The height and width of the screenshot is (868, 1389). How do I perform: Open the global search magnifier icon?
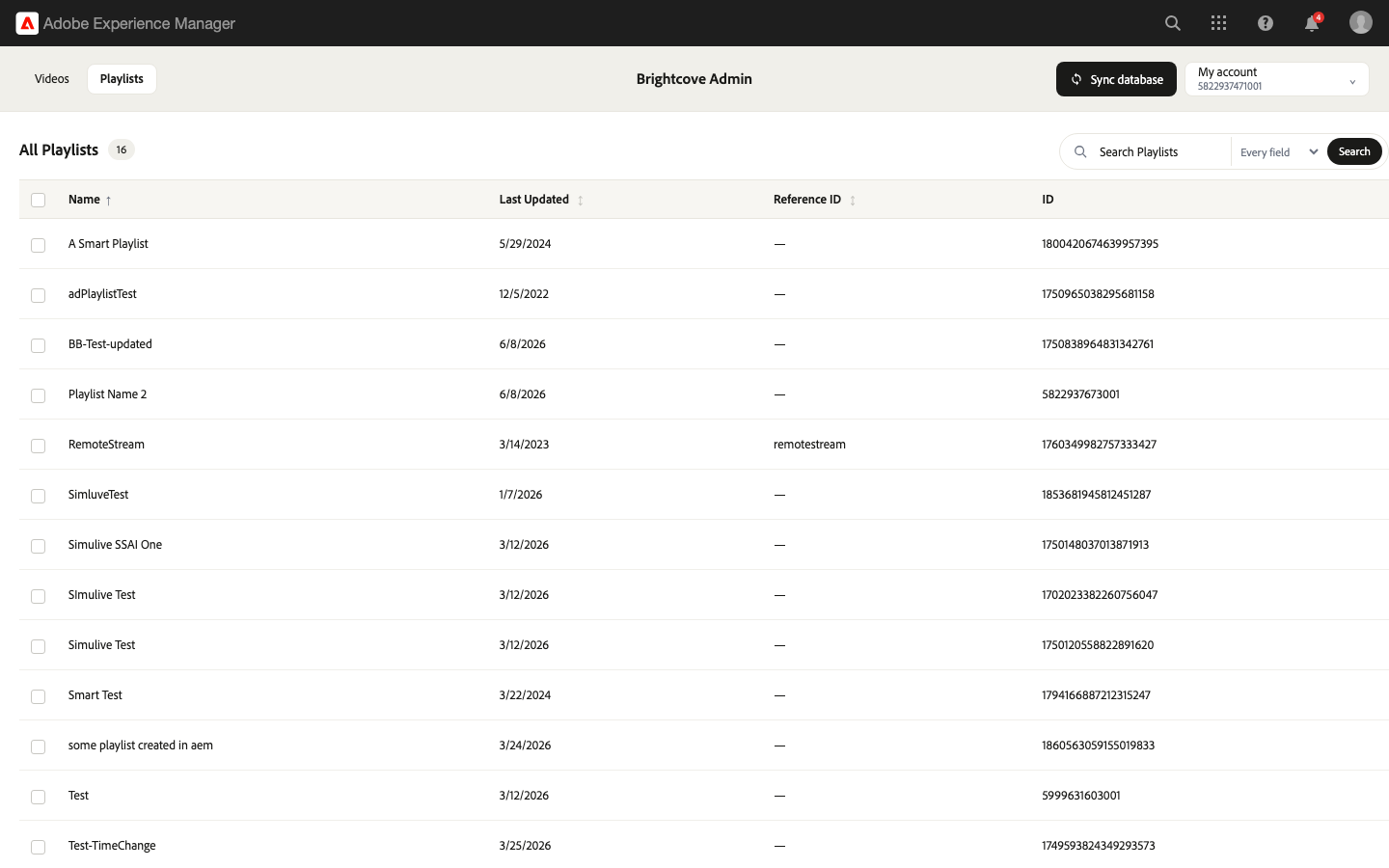(x=1173, y=23)
